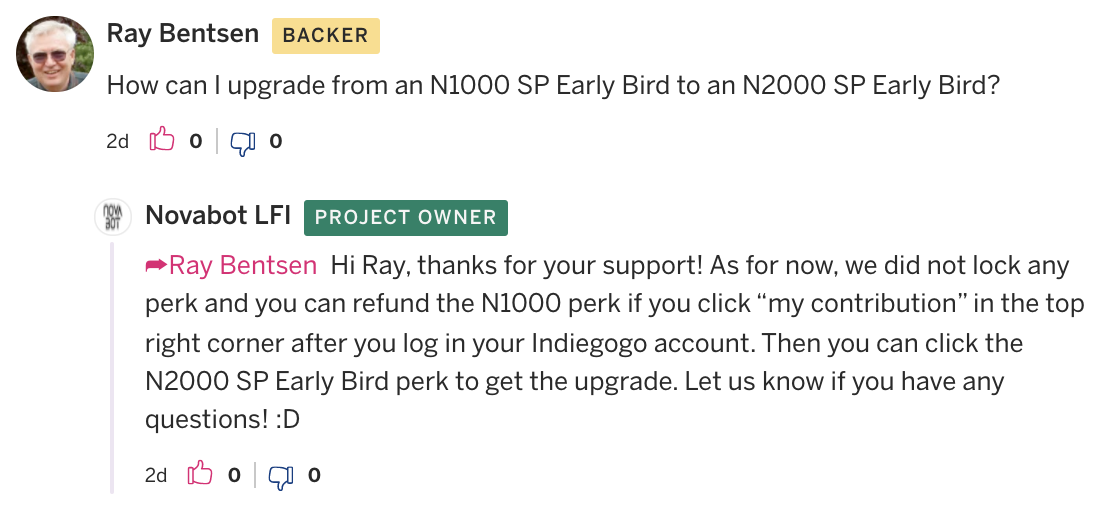Like Ray Bentsen's comment with thumbs up

coord(162,140)
